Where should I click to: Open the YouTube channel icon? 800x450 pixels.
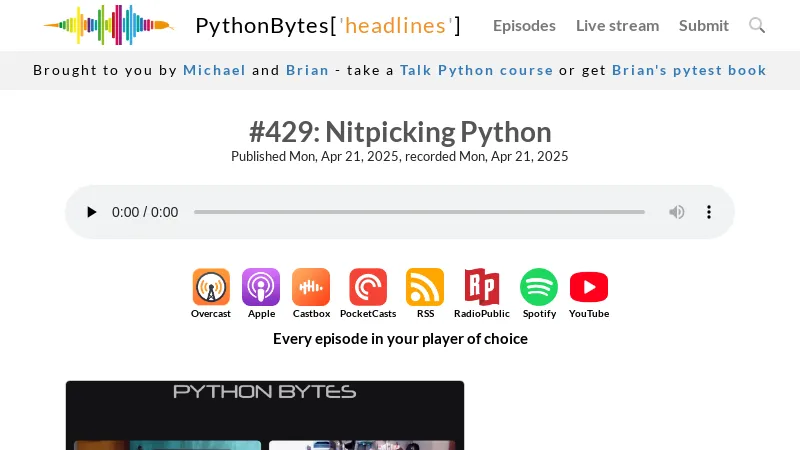click(589, 287)
